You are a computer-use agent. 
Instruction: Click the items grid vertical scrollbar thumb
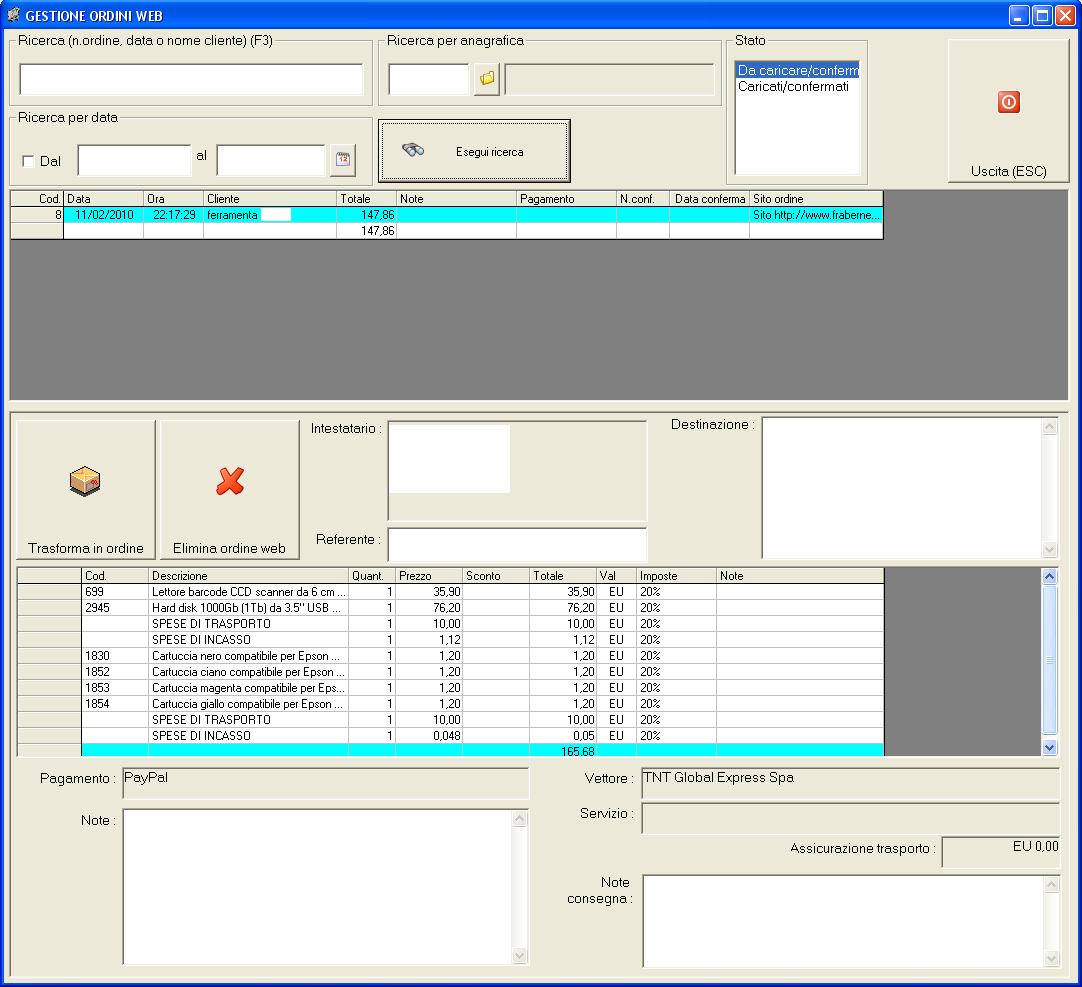(x=1049, y=660)
